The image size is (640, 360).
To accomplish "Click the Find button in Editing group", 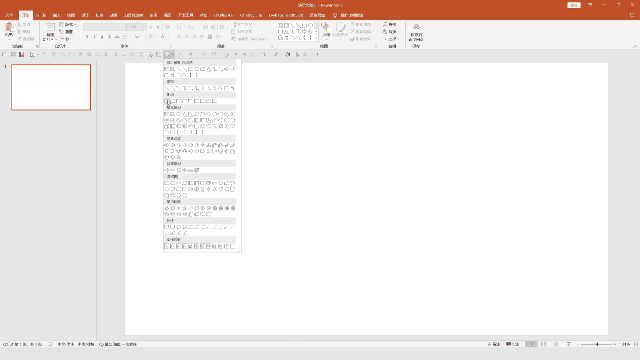I will pos(389,24).
